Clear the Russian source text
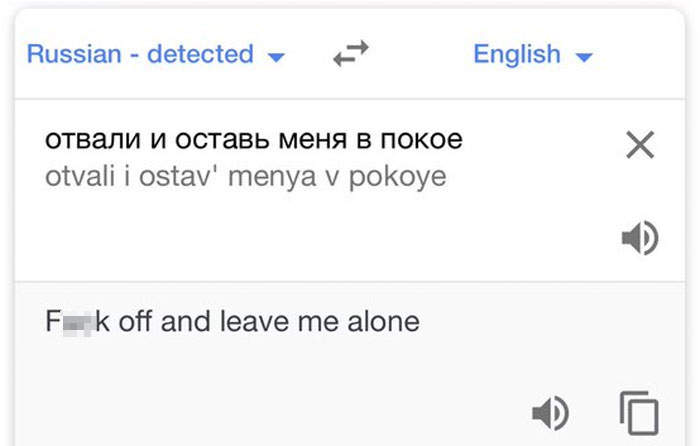Image resolution: width=700 pixels, height=446 pixels. tap(639, 146)
